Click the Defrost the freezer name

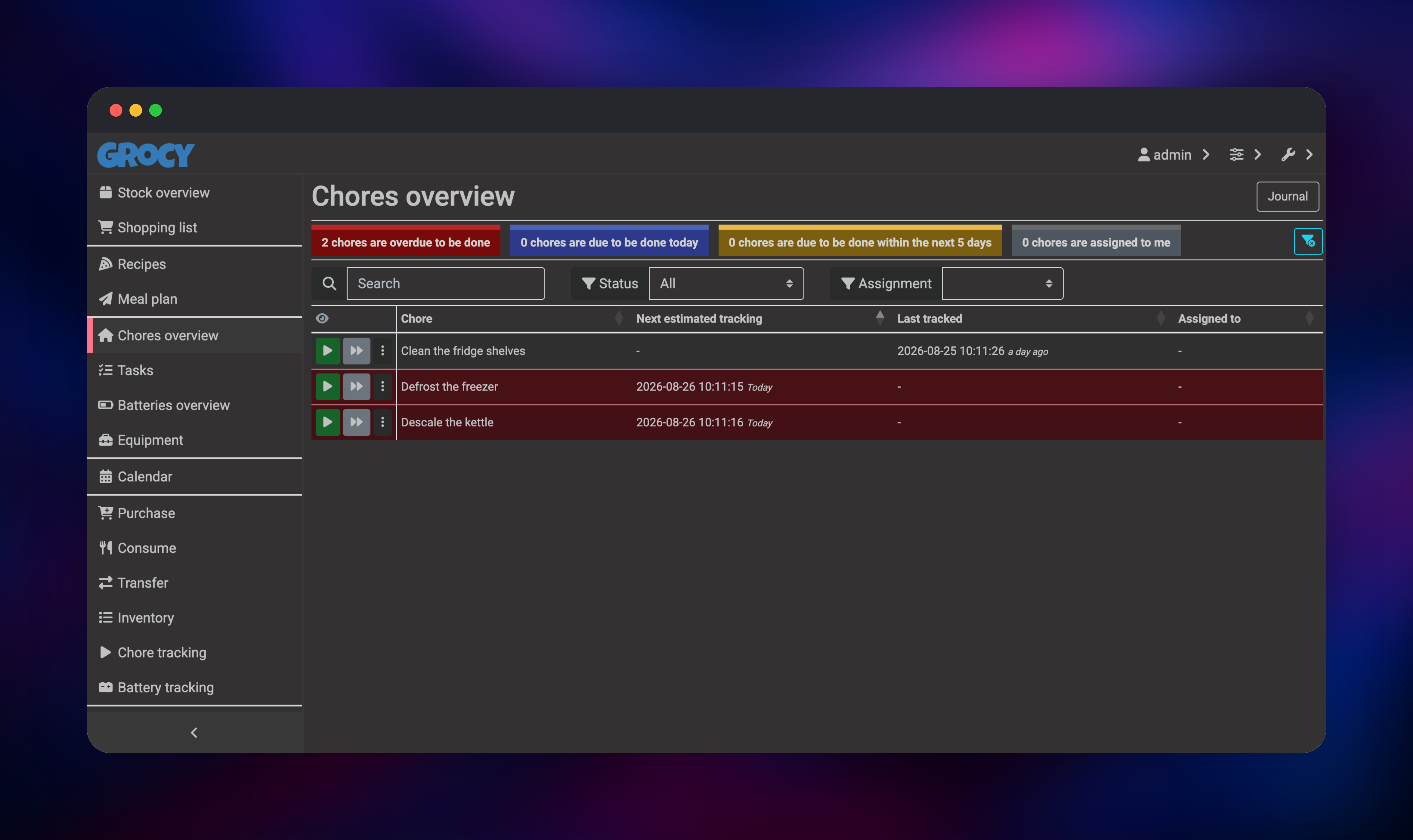click(x=450, y=387)
